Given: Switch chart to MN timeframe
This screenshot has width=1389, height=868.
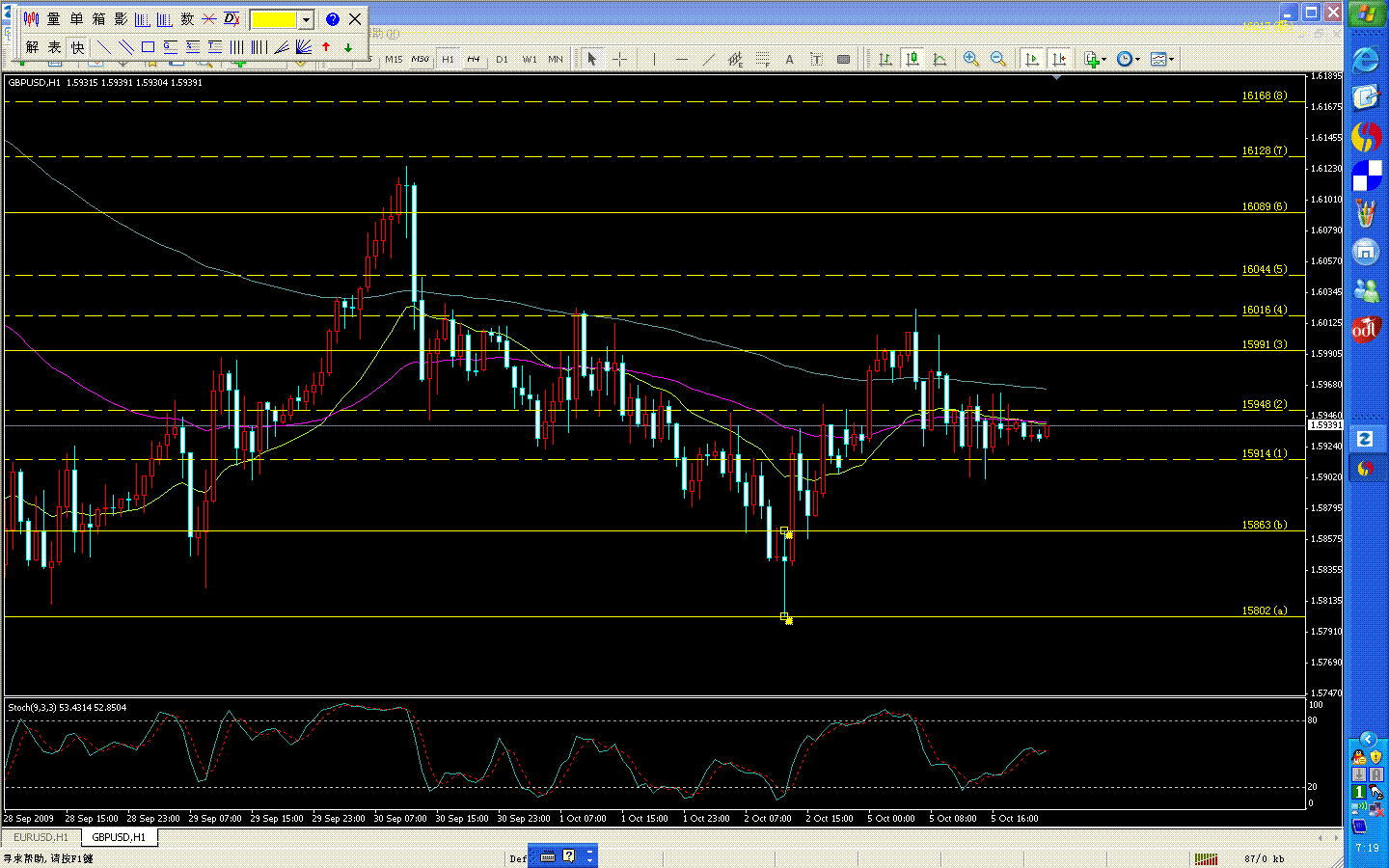Looking at the screenshot, I should point(556,59).
